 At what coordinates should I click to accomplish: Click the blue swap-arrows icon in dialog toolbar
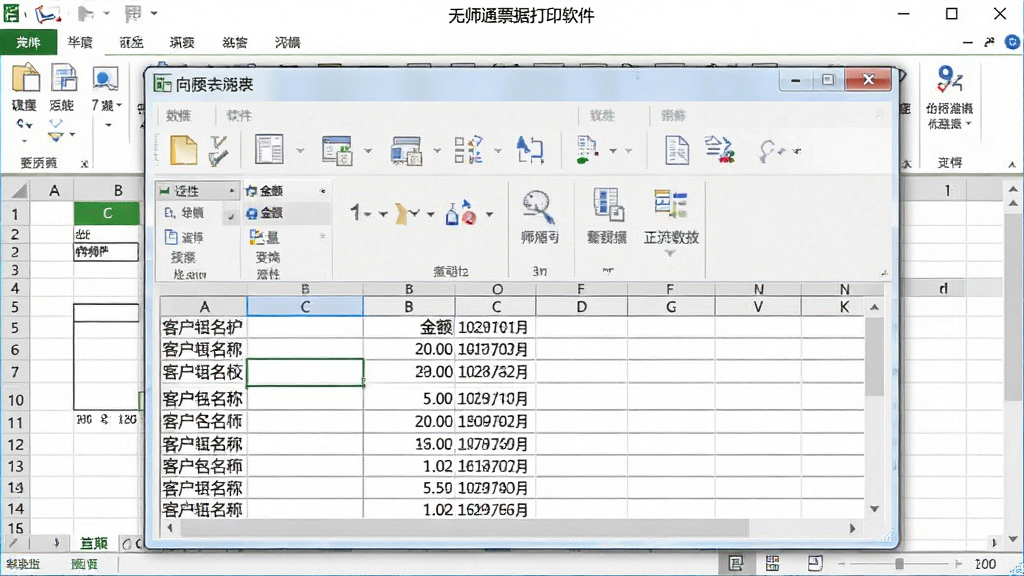[530, 150]
